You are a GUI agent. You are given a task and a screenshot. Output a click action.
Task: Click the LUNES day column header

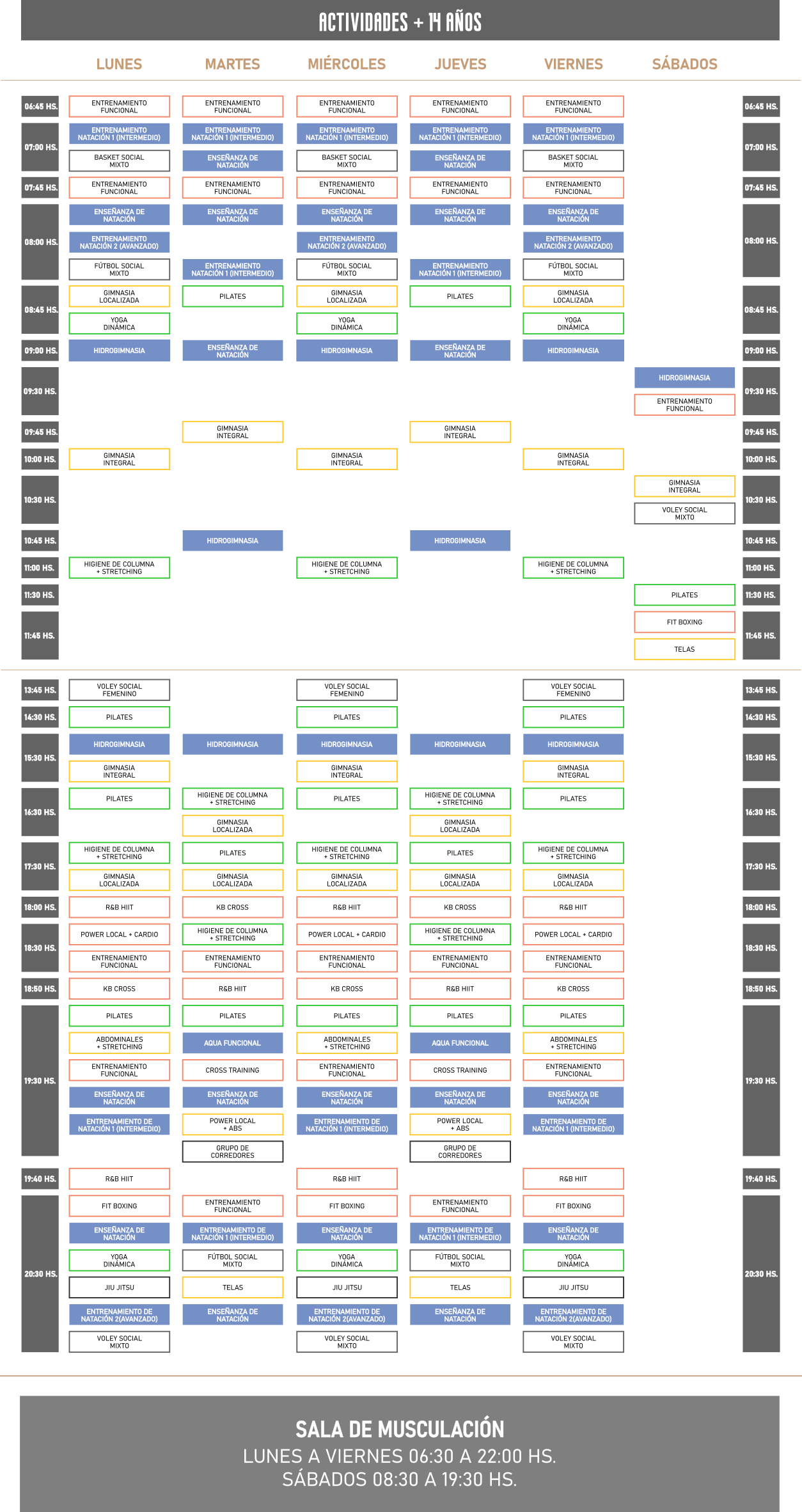click(x=119, y=64)
